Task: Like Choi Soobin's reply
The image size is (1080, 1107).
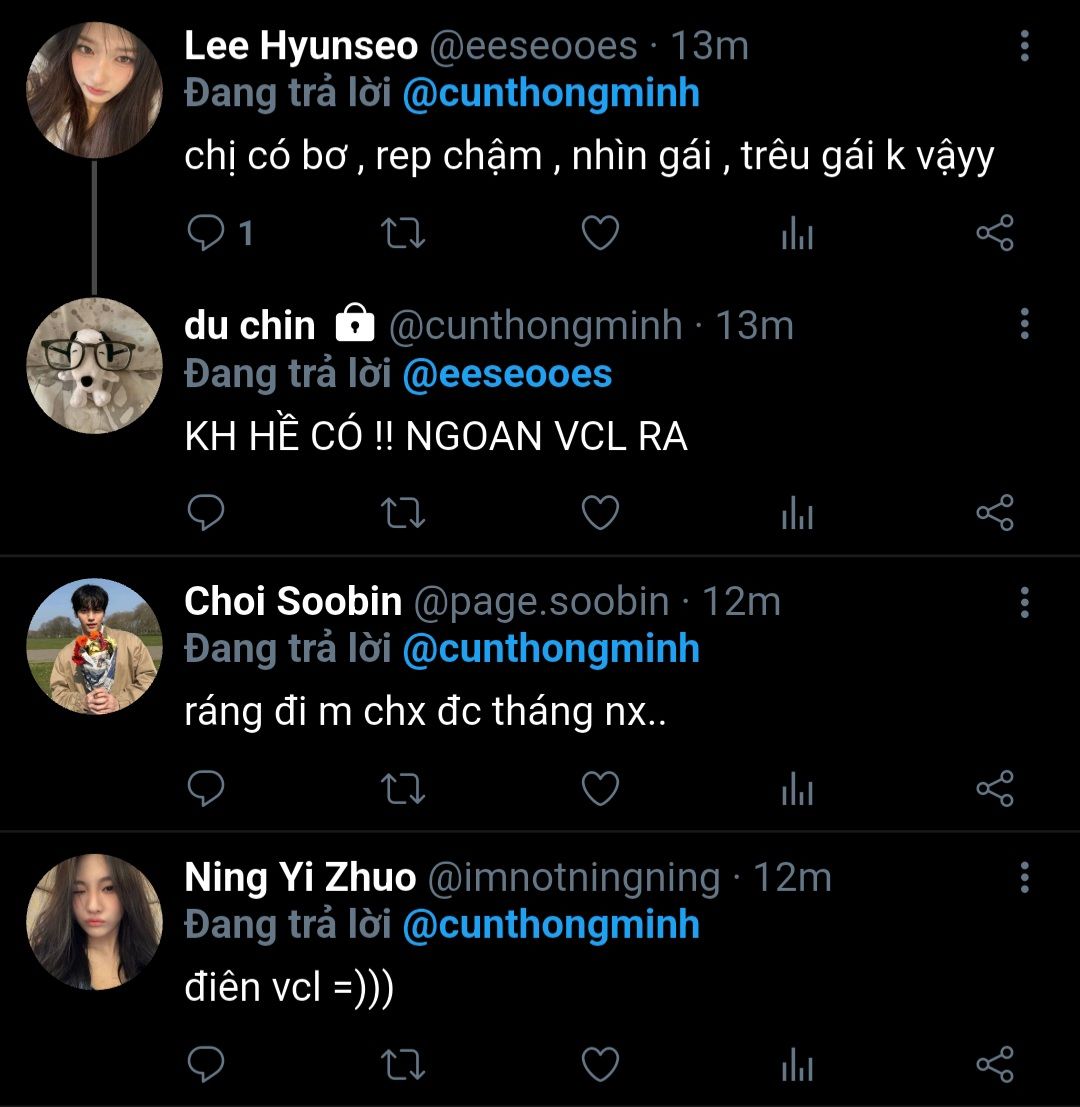Action: pyautogui.click(x=601, y=789)
